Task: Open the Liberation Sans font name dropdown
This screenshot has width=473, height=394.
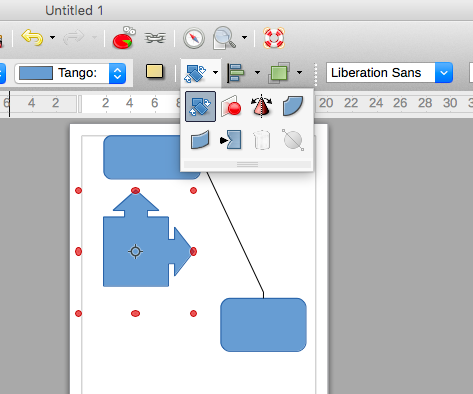Action: pyautogui.click(x=444, y=72)
